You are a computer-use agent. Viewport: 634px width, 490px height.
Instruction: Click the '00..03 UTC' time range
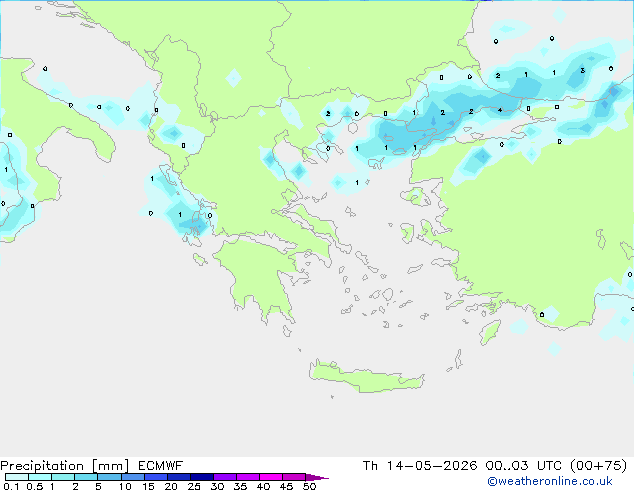click(x=524, y=466)
